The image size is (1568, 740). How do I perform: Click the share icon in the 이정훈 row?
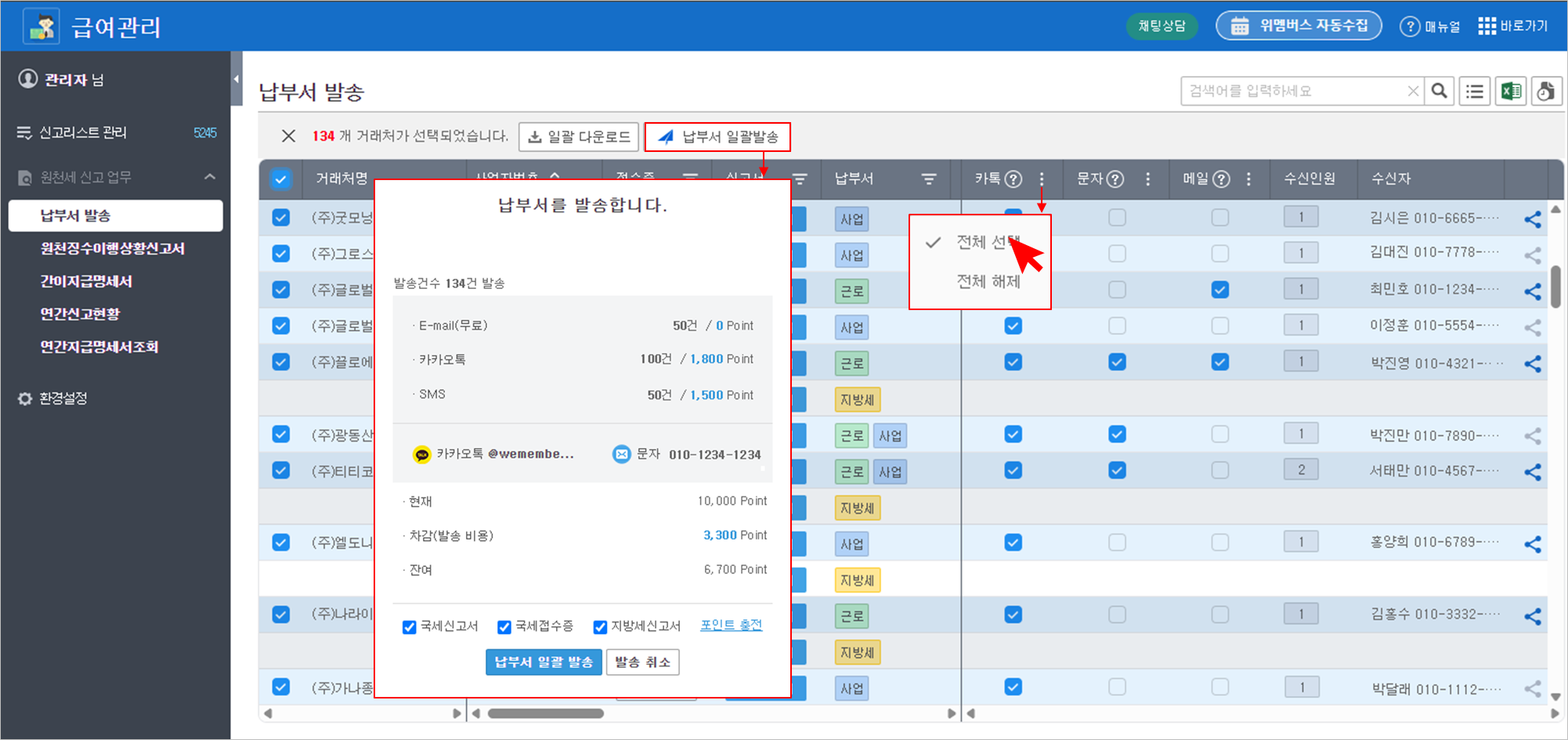click(x=1533, y=327)
